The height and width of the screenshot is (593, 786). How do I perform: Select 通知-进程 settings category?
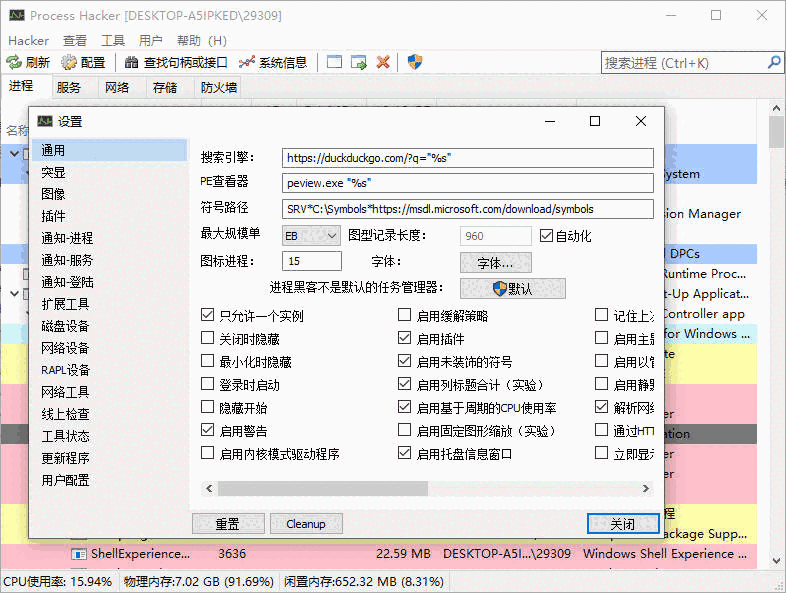(x=109, y=238)
